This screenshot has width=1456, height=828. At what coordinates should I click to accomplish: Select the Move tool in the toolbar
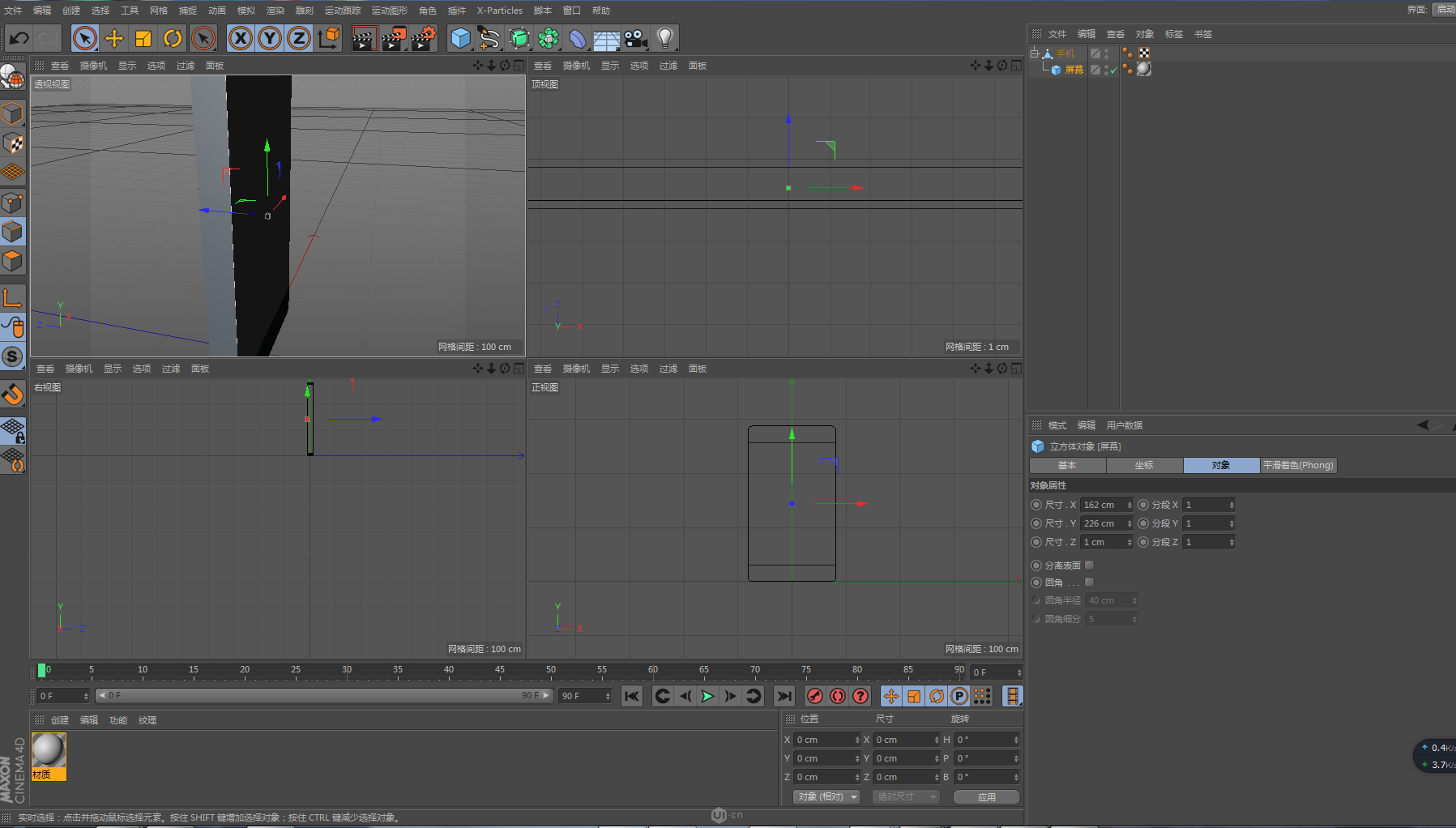114,38
